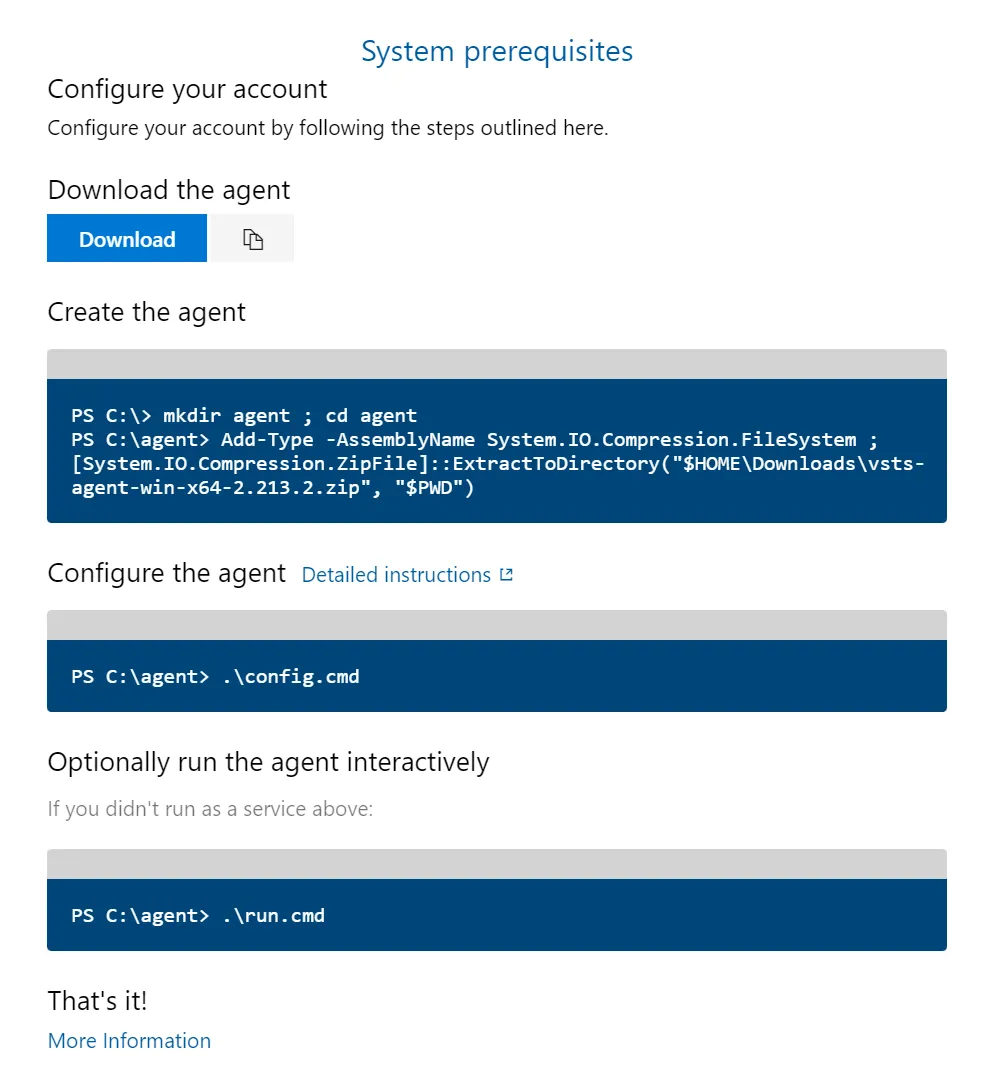Viewport: 989px width, 1077px height.
Task: Copy the agent download URL icon
Action: (253, 239)
